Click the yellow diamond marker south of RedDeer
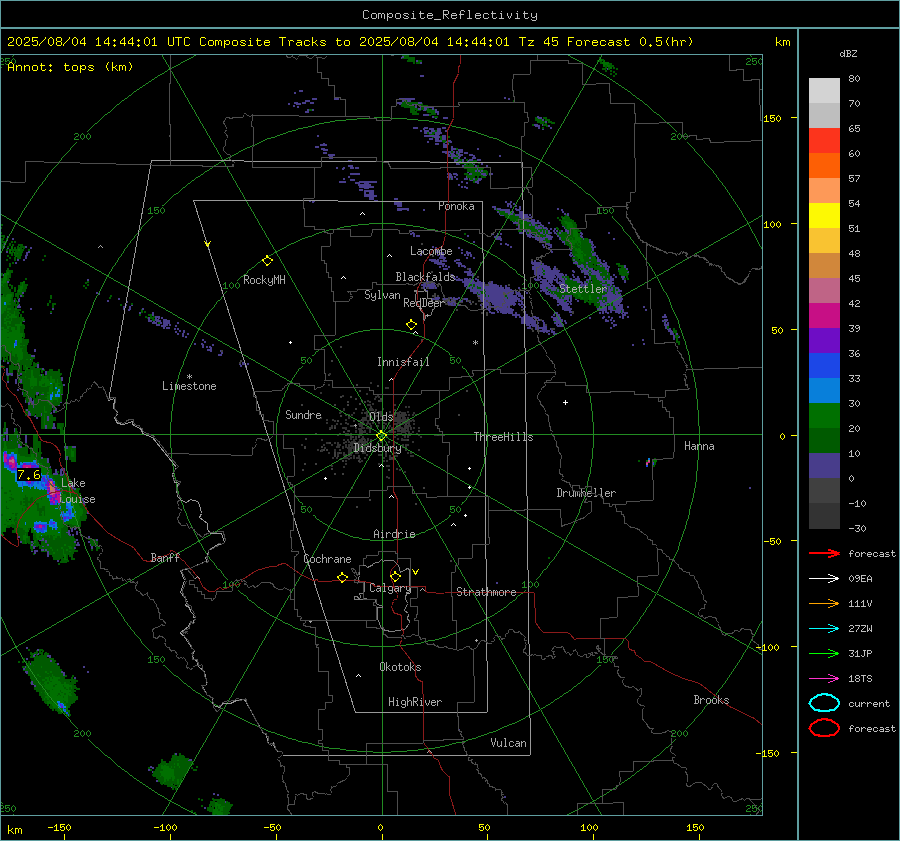This screenshot has height=841, width=900. [411, 325]
